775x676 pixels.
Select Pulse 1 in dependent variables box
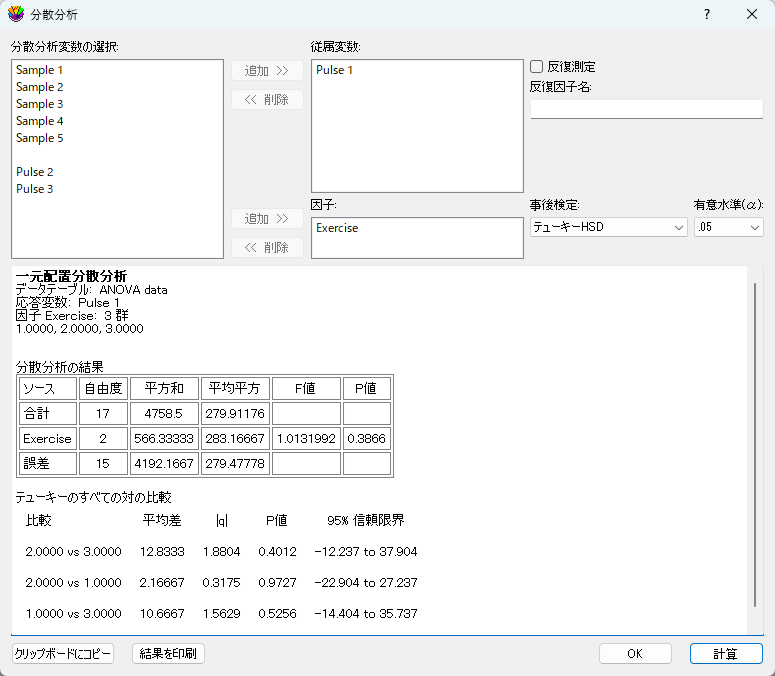point(334,70)
